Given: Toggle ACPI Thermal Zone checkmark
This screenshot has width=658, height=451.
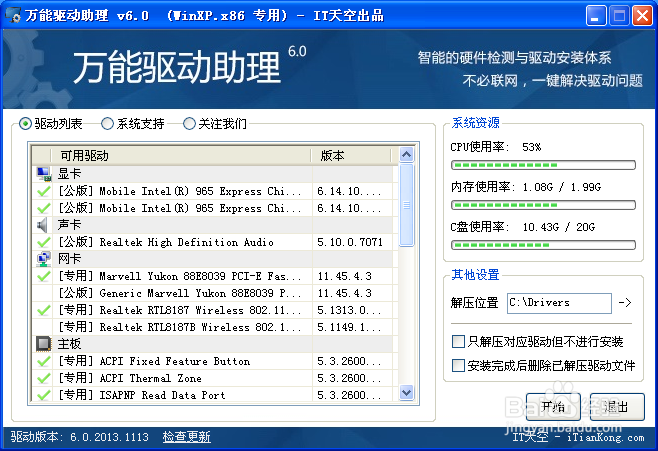Looking at the screenshot, I should coord(43,378).
